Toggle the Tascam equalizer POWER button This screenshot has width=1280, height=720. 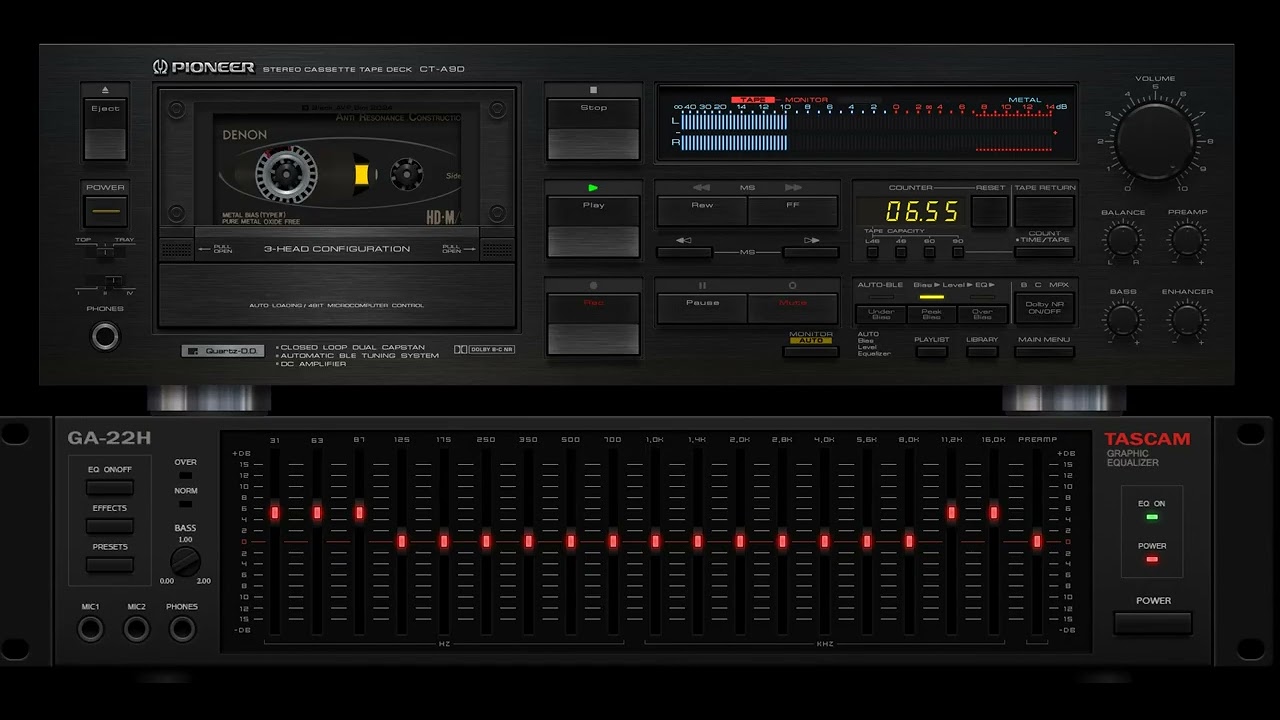click(x=1153, y=623)
